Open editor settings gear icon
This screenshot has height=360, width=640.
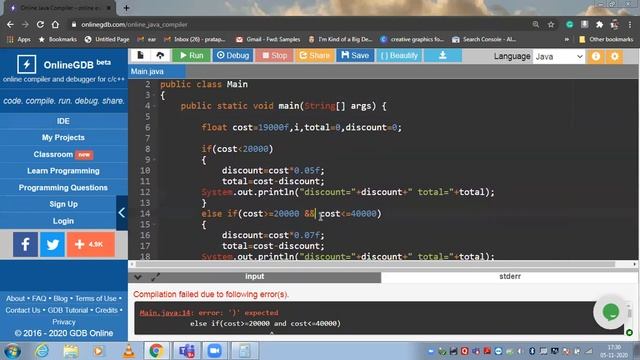(x=614, y=56)
